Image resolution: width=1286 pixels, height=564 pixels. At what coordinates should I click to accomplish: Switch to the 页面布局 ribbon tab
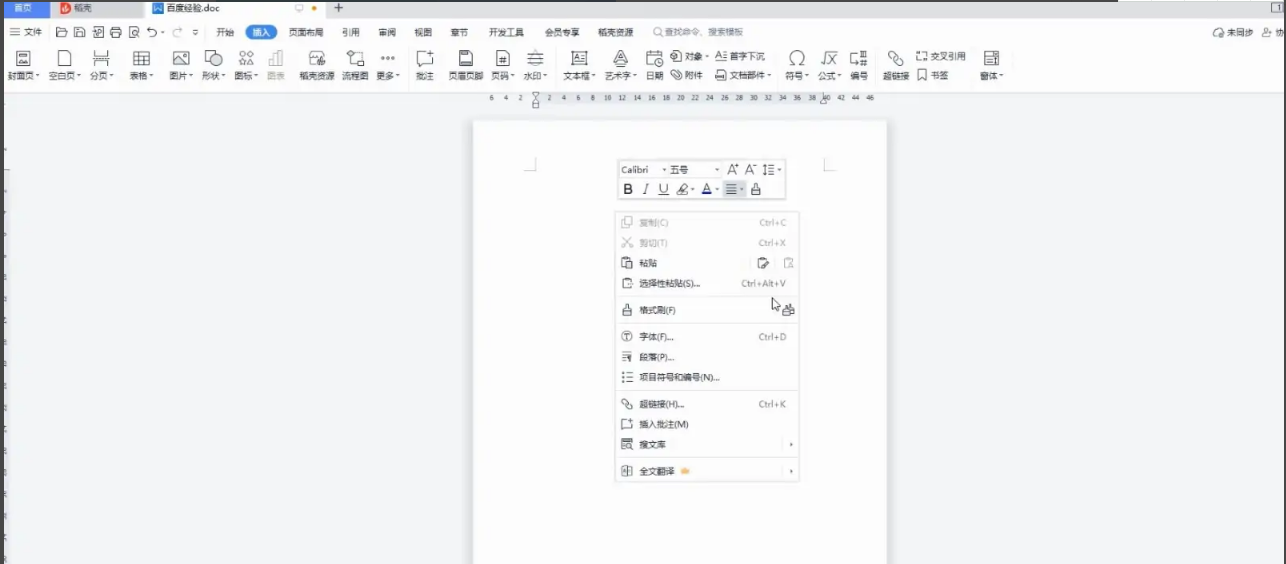(306, 33)
